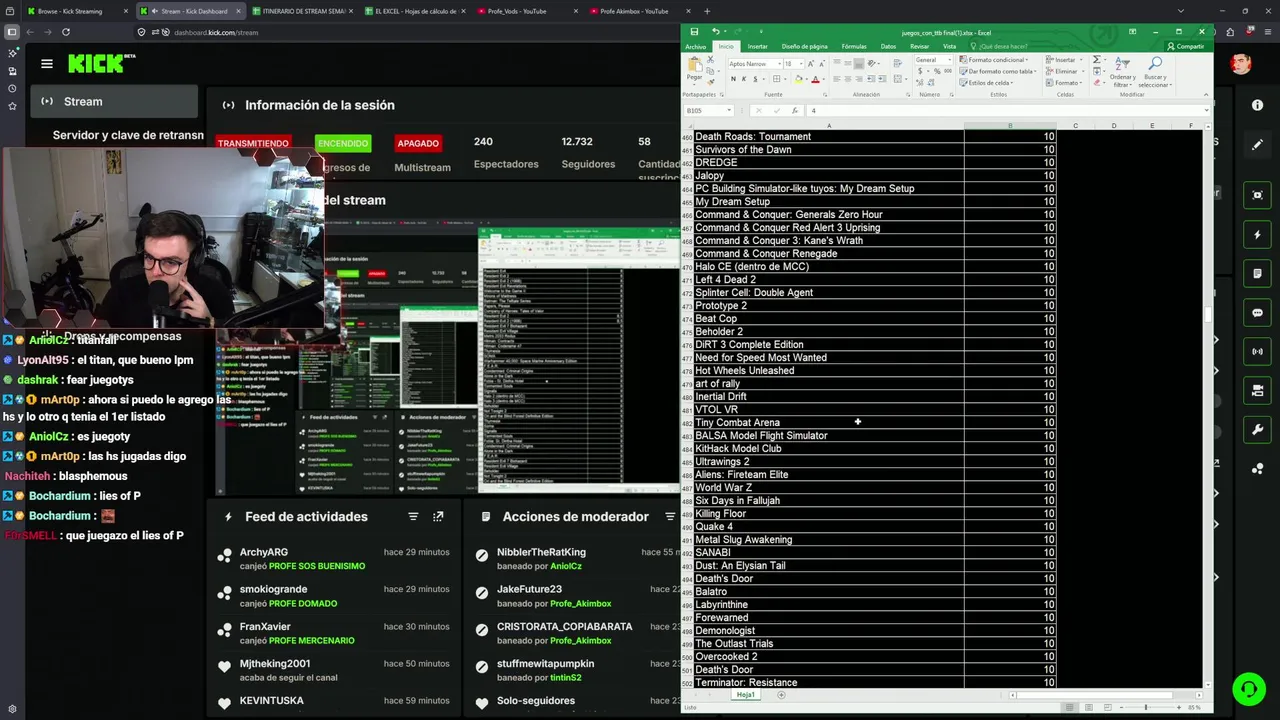Click the insert function fx icon
Image resolution: width=1280 pixels, height=720 pixels.
pos(795,111)
